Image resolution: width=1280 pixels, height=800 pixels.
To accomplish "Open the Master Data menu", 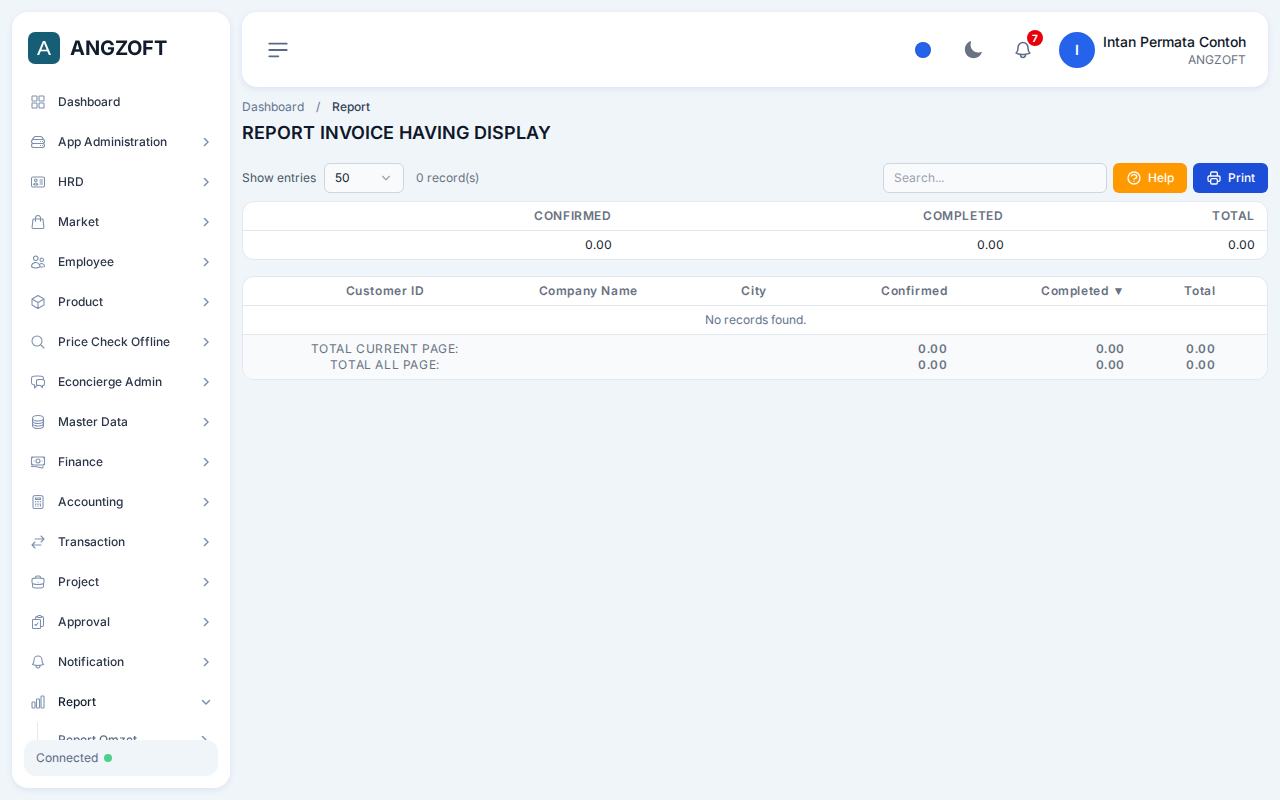I will coord(121,422).
